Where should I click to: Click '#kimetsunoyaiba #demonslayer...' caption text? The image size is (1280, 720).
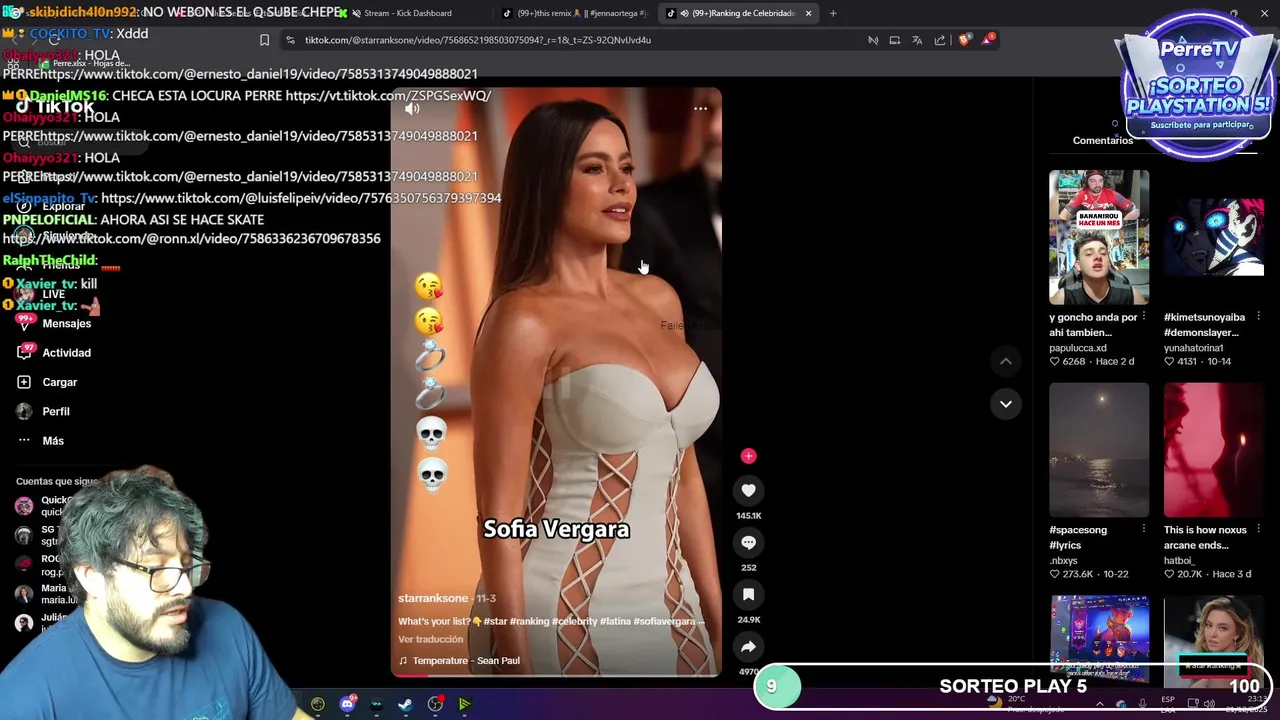[1204, 325]
